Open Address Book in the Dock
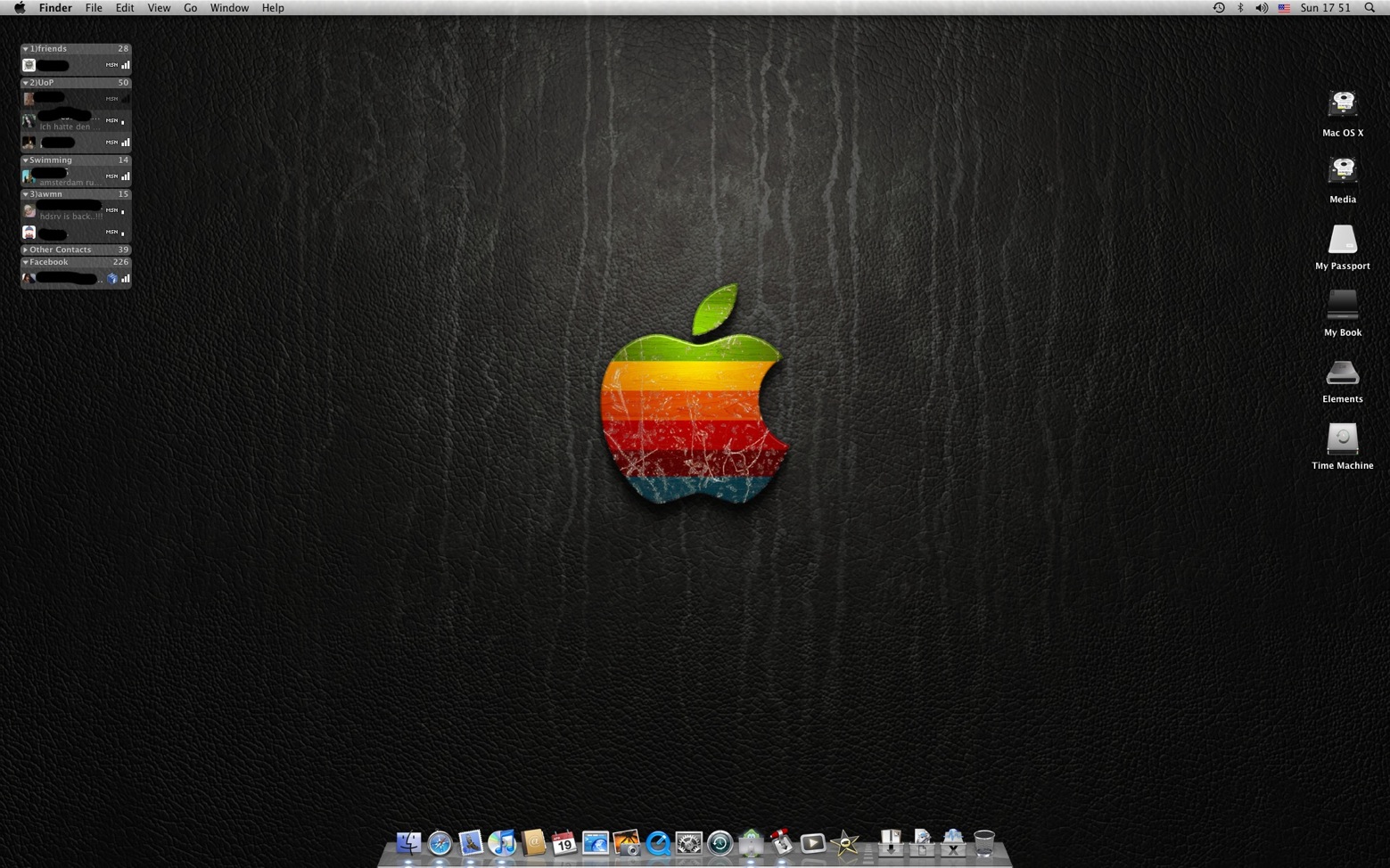 click(533, 842)
